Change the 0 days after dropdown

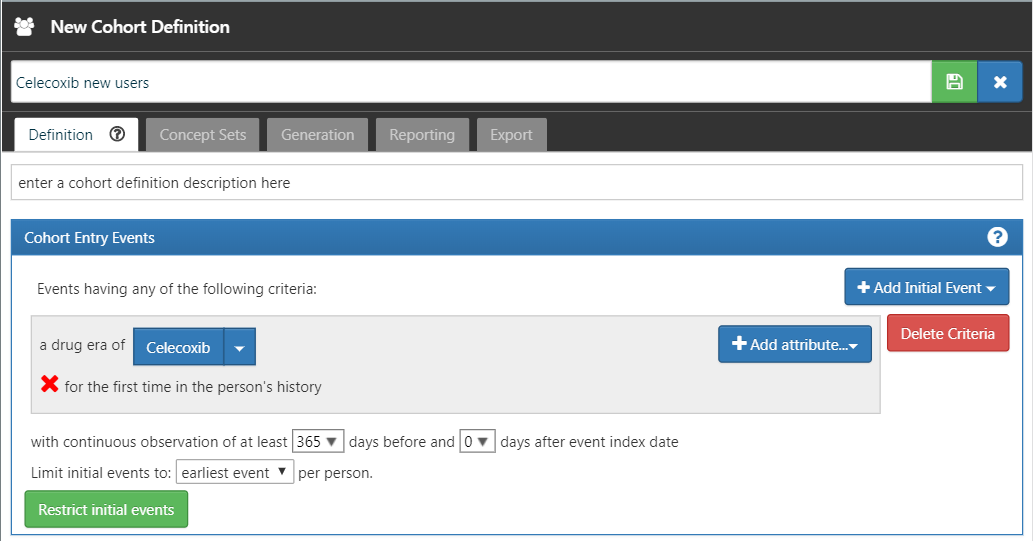[477, 441]
